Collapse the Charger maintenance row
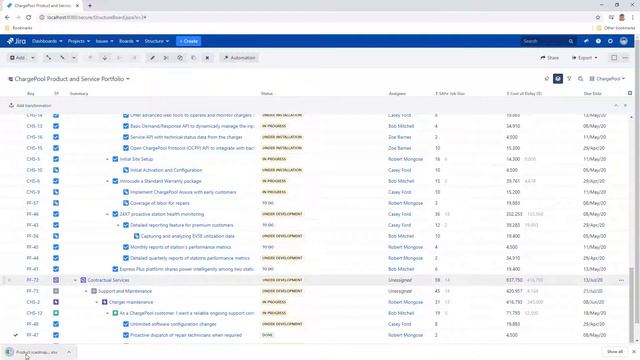 [x=97, y=302]
